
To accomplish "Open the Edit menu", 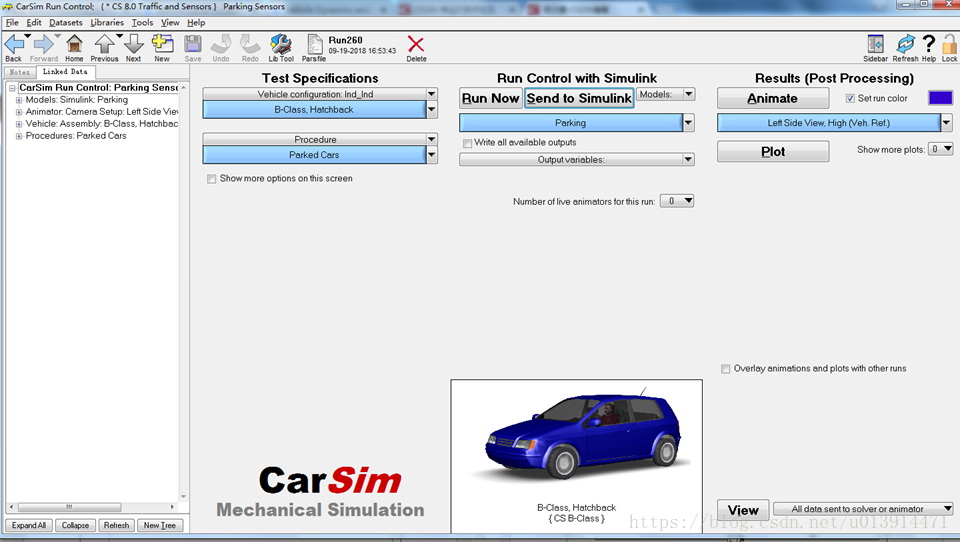I will click(34, 23).
